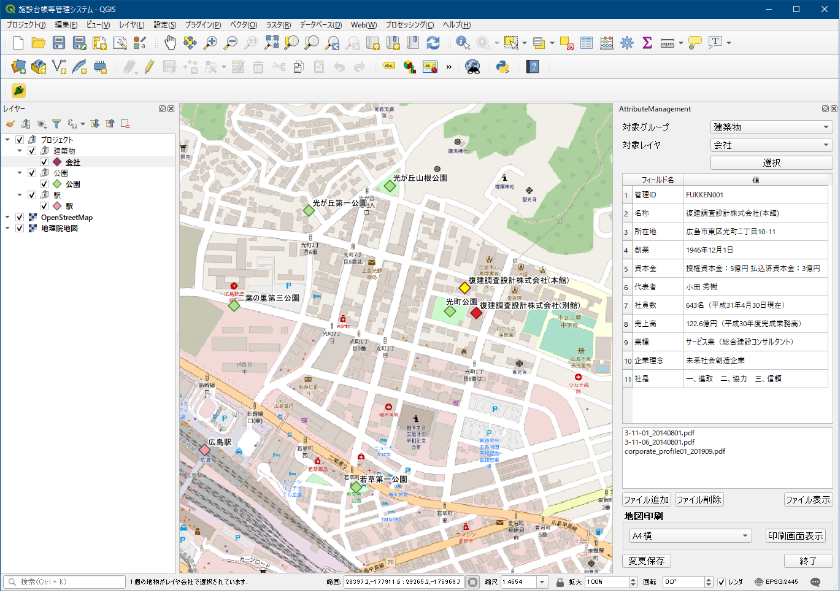The width and height of the screenshot is (840, 592).
Task: Pan the map to the selection
Action: [190, 43]
